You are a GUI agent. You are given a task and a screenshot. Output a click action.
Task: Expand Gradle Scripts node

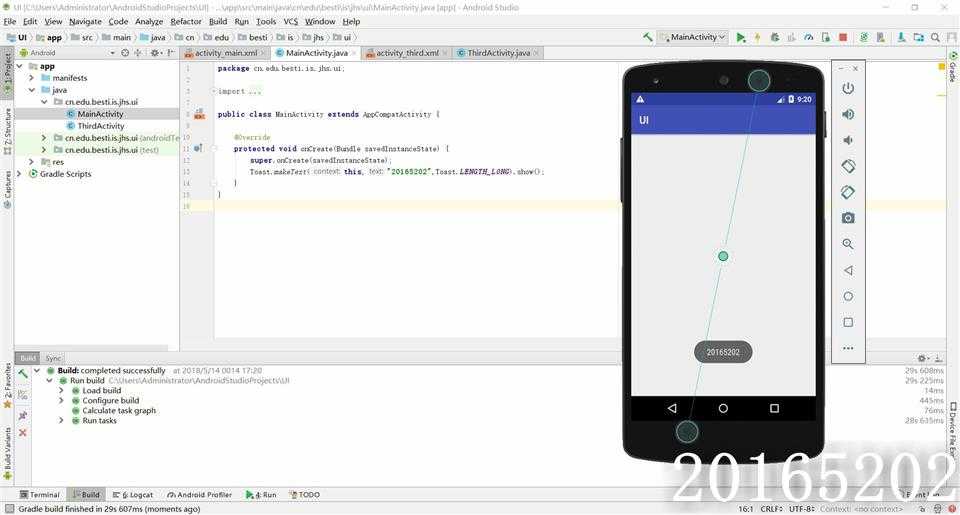point(20,174)
